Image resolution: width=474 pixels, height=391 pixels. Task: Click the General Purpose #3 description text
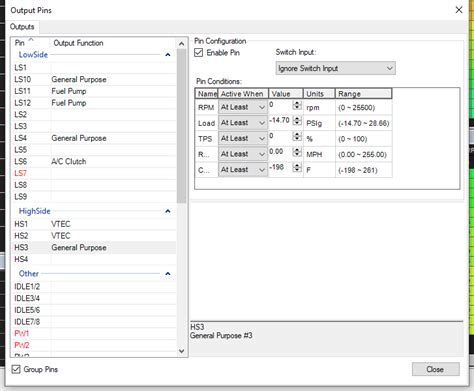click(221, 335)
